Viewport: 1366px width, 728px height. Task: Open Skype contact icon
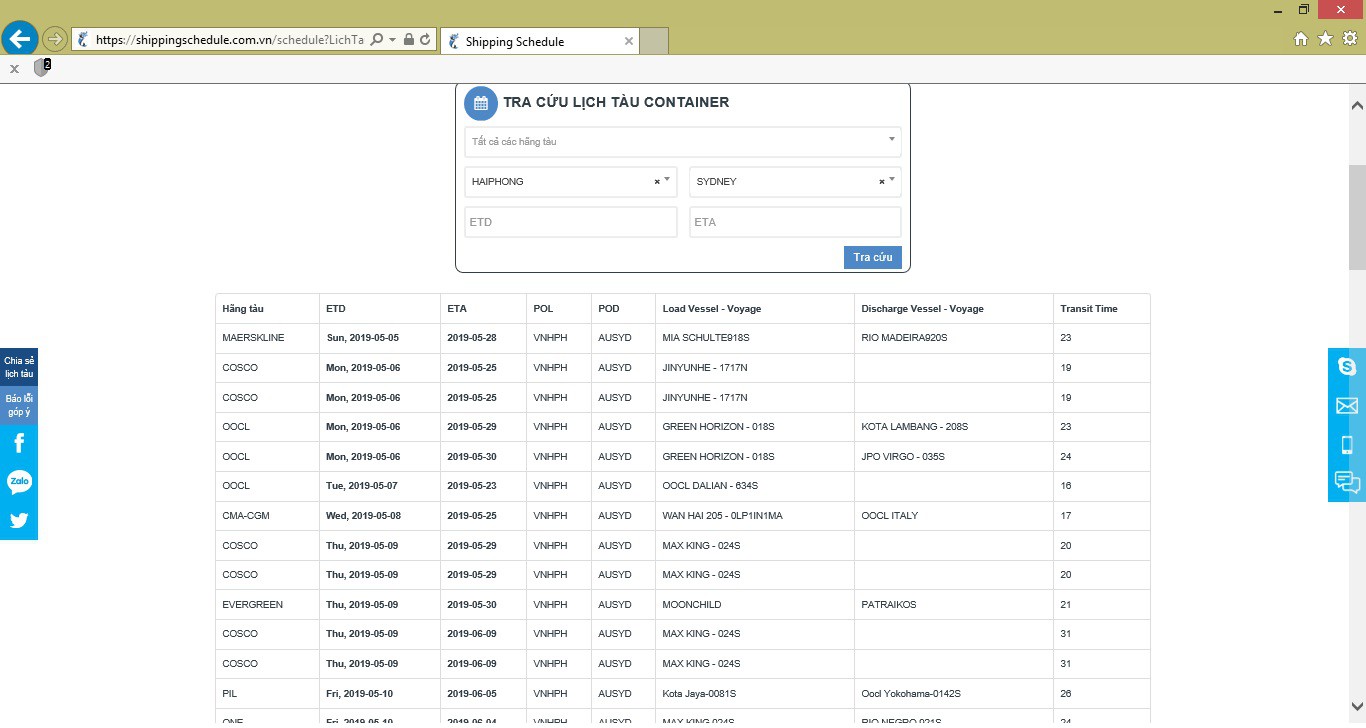(x=1347, y=367)
